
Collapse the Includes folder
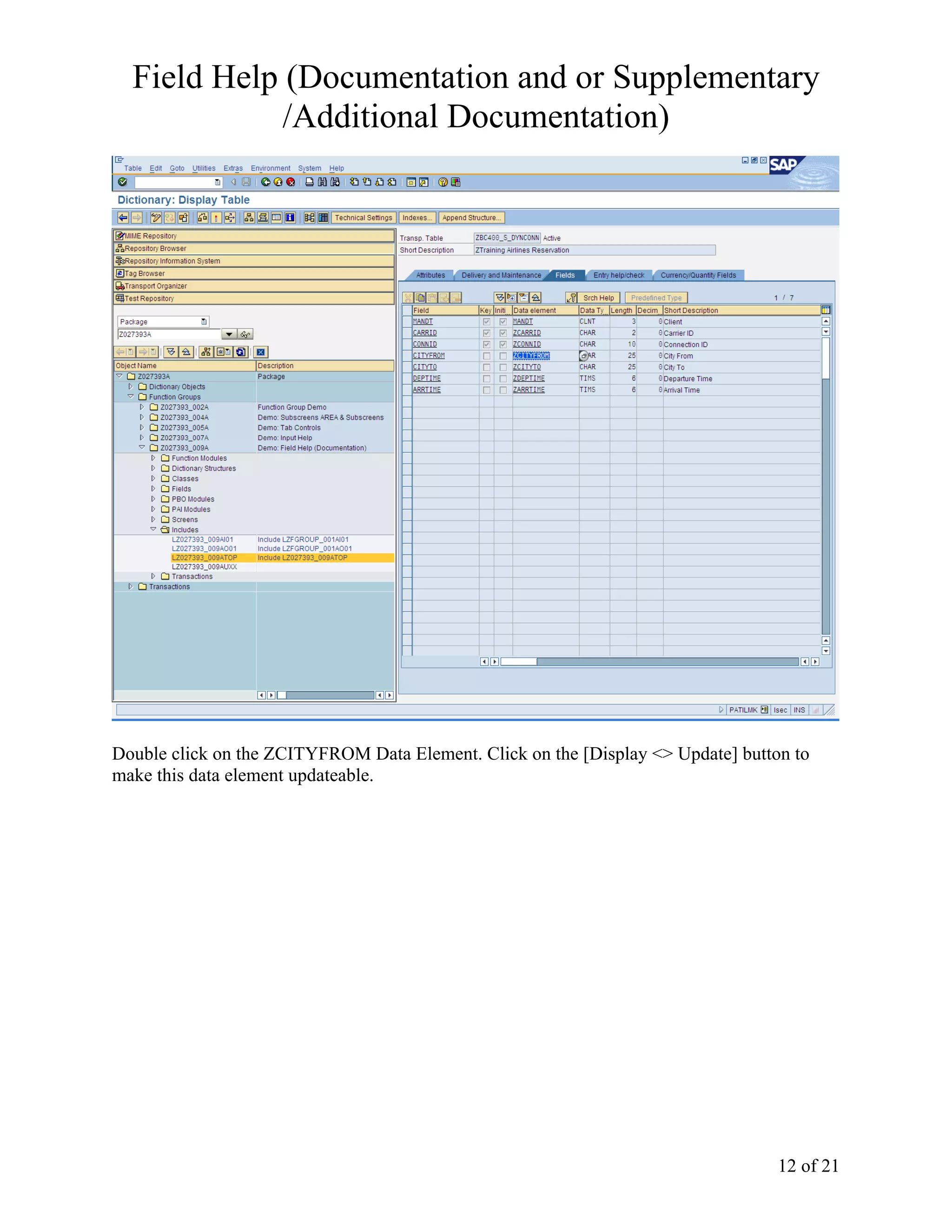153,529
